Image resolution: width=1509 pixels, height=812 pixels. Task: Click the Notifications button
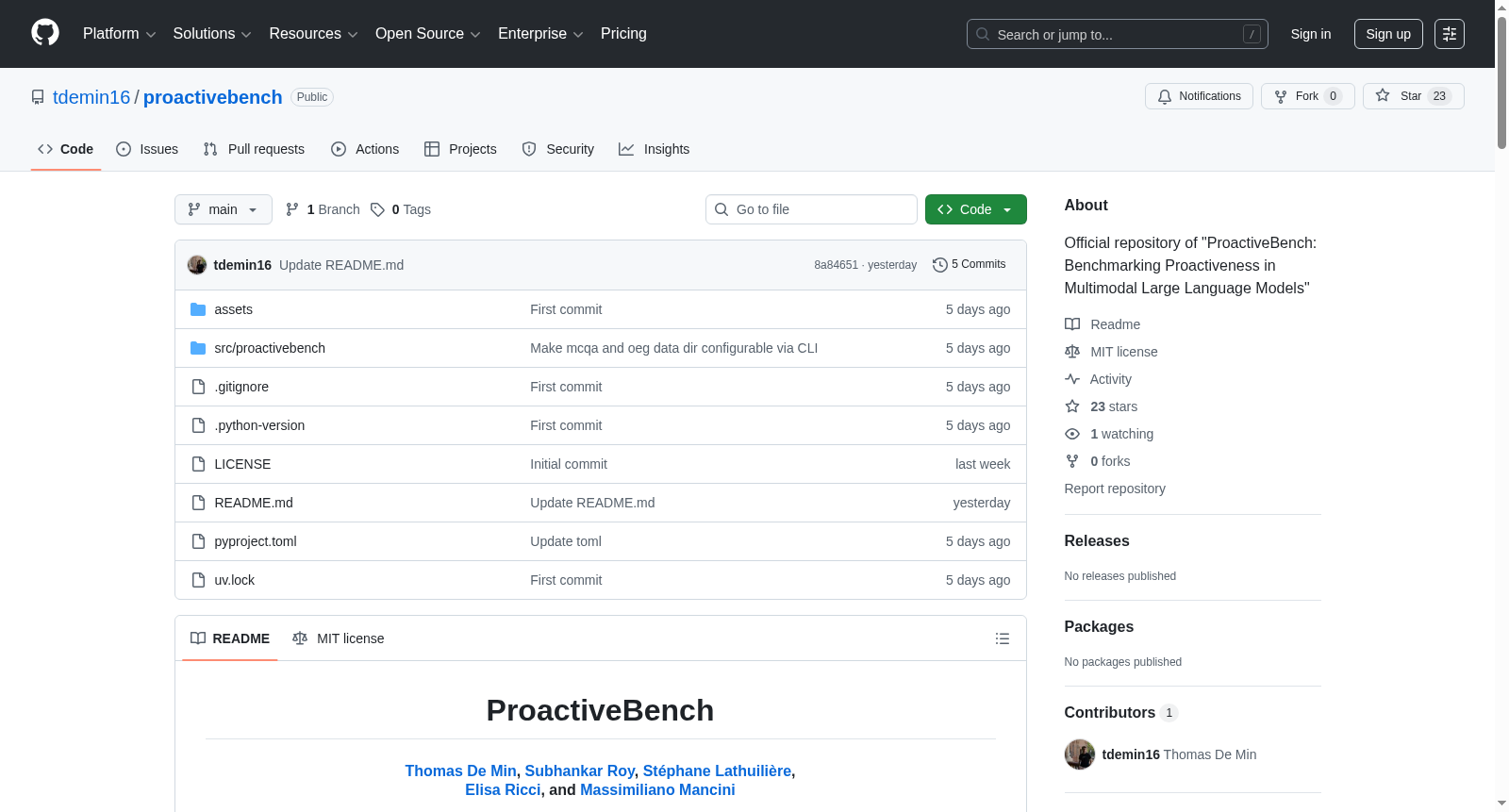(x=1200, y=96)
